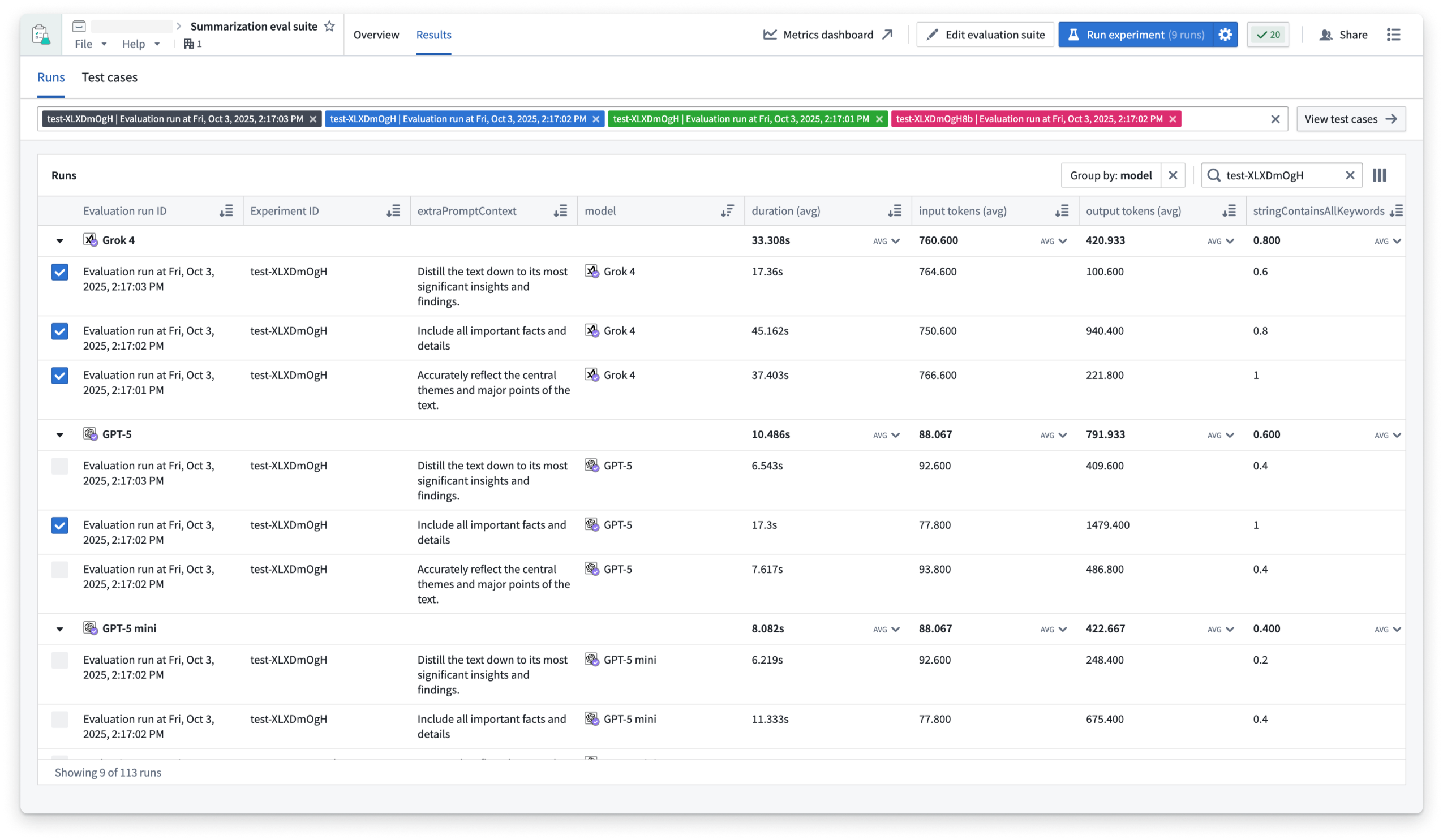The image size is (1443, 840).
Task: Click the star icon to favorite the suite
Action: pos(329,27)
